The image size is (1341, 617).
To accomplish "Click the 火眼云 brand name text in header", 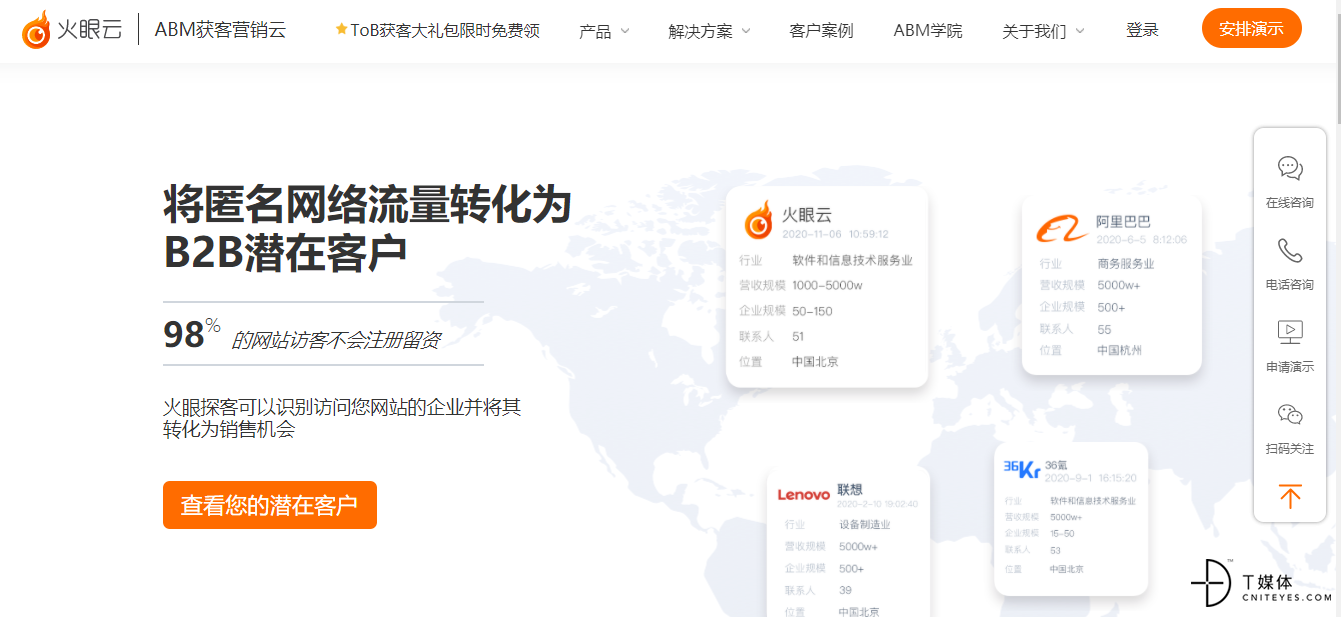I will tap(89, 30).
